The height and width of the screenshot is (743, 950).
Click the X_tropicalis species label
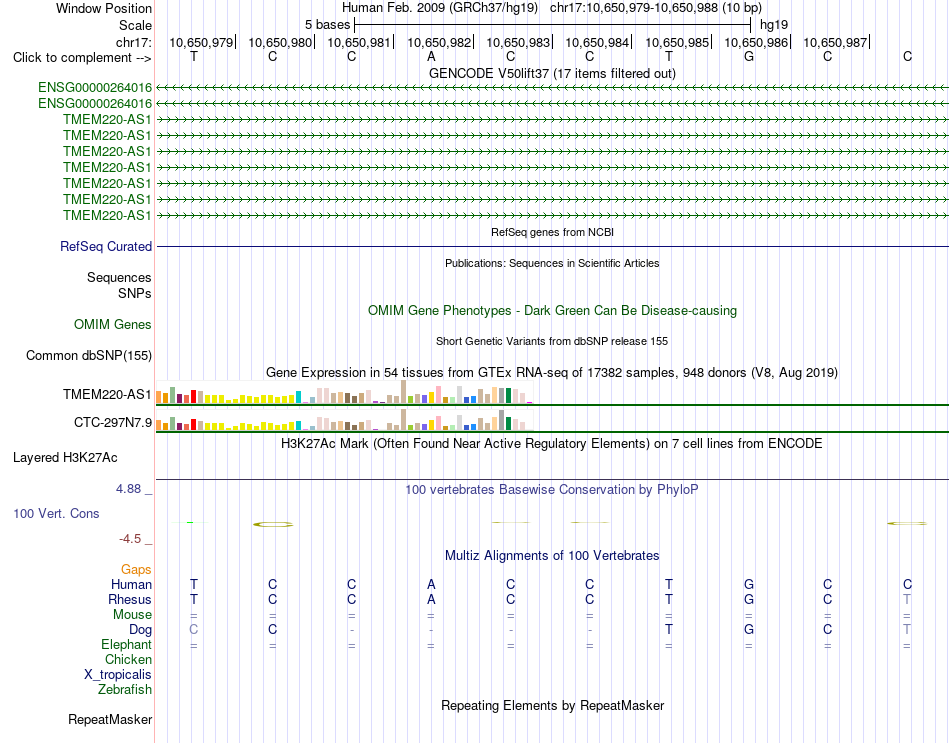pos(118,675)
